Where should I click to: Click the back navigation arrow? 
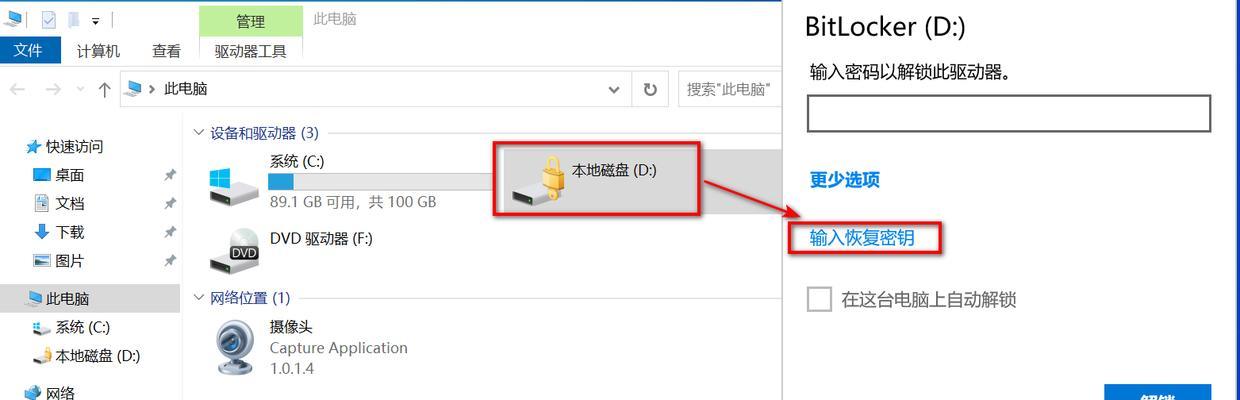coord(17,89)
